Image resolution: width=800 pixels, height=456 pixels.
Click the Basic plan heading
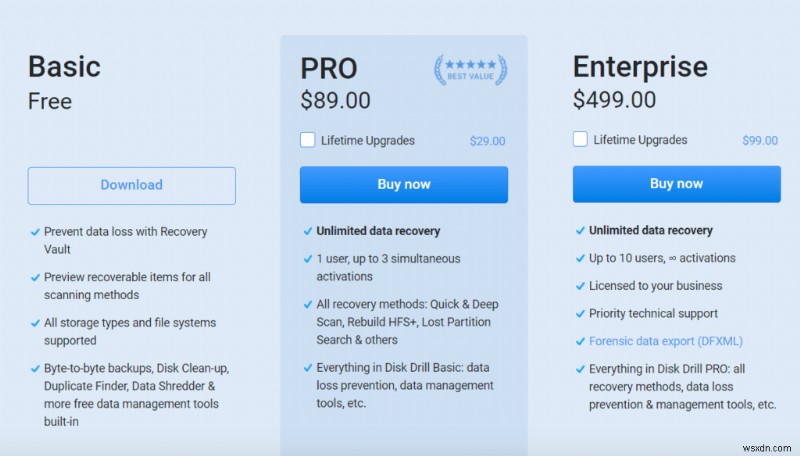(64, 67)
